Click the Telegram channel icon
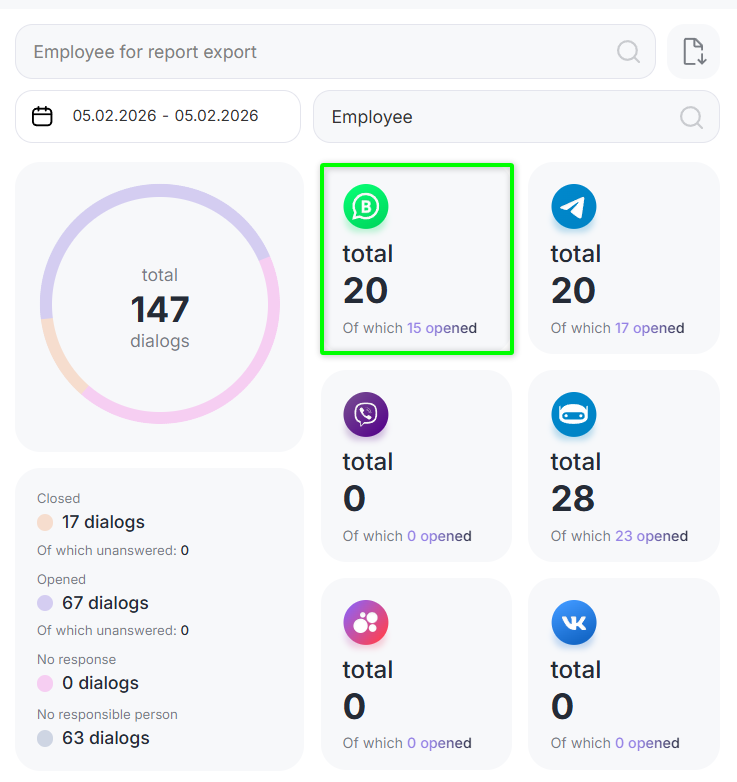Viewport: 737px width, 782px height. click(x=573, y=207)
